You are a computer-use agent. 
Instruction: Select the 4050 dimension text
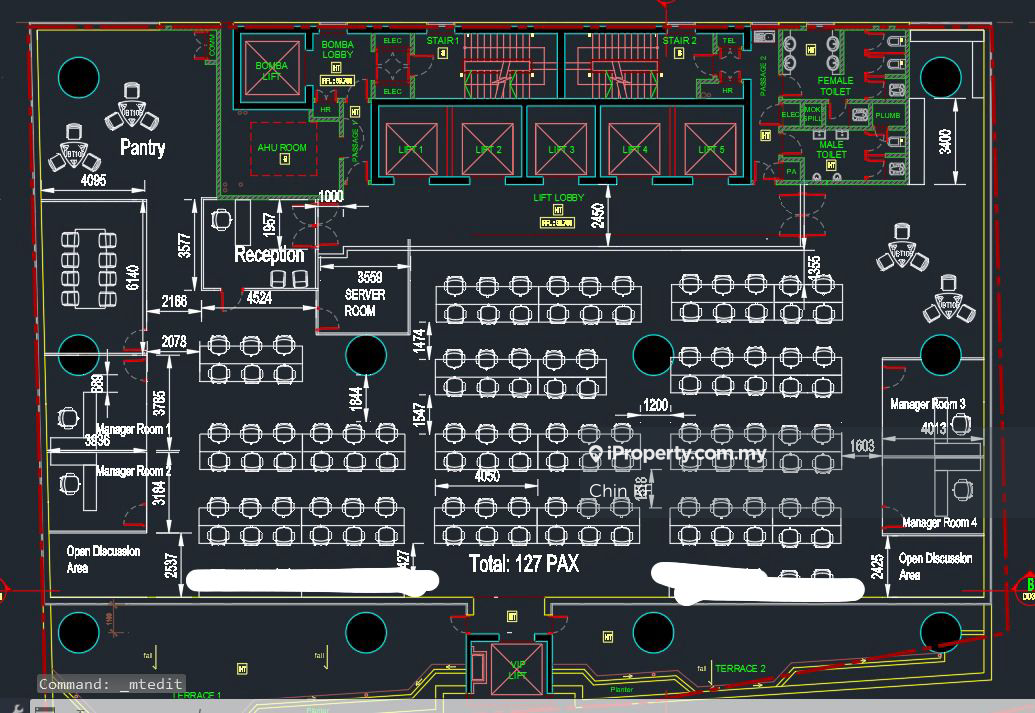[488, 477]
